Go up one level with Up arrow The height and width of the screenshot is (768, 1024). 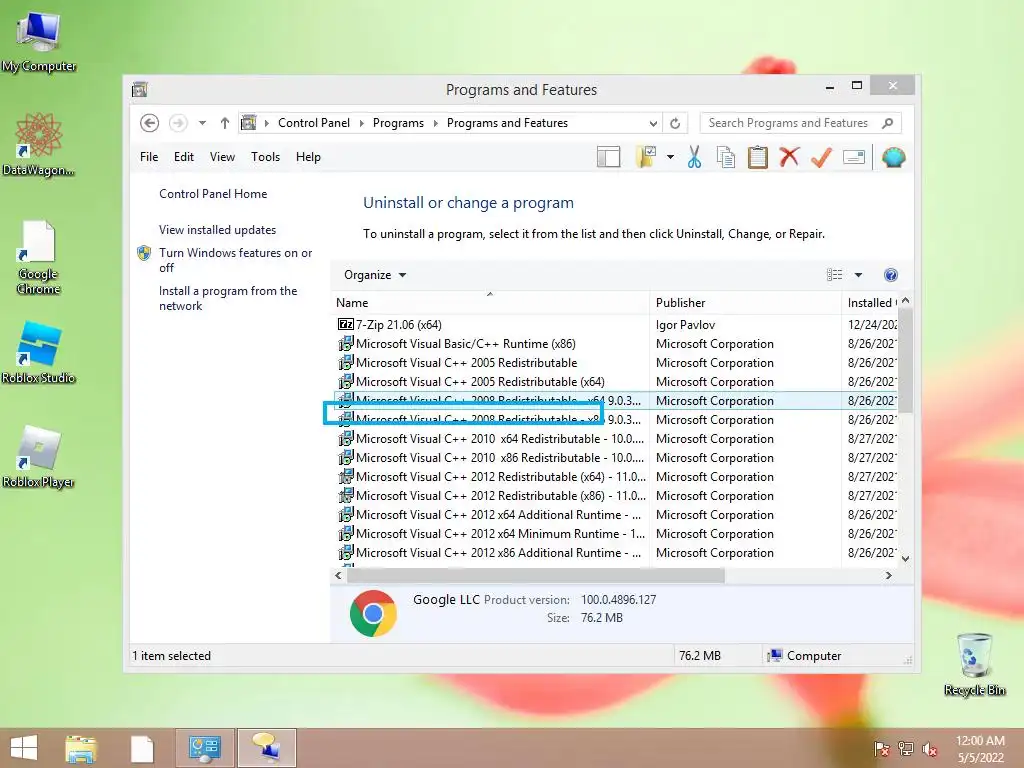[x=225, y=123]
